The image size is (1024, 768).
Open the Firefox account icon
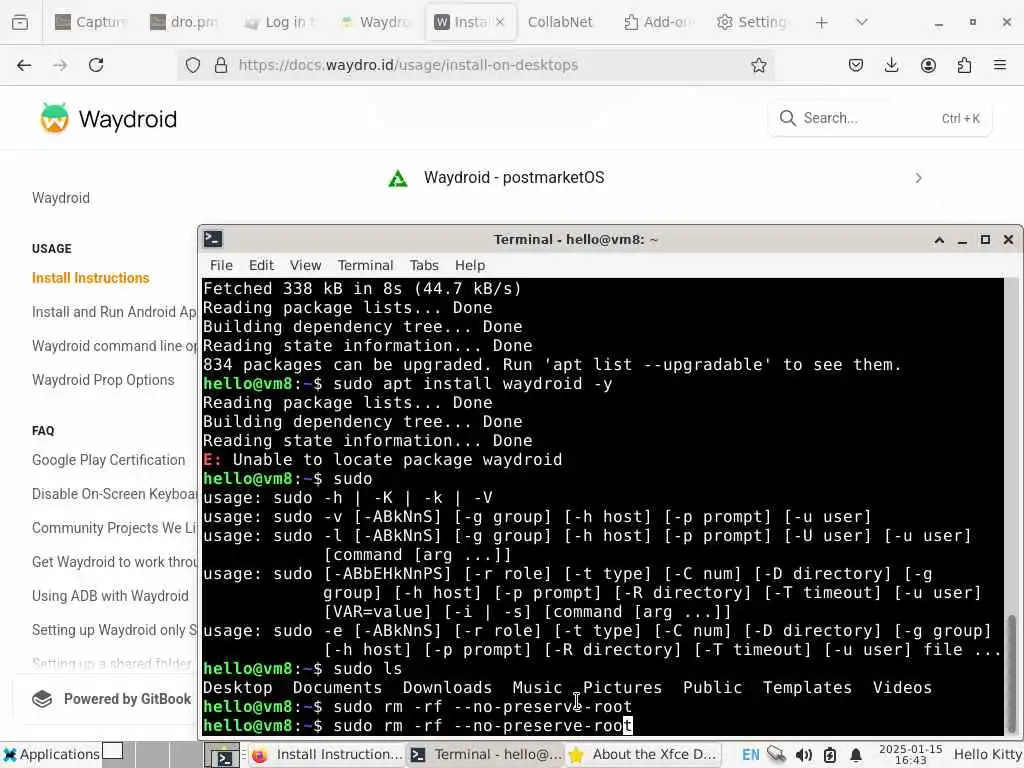[x=928, y=65]
